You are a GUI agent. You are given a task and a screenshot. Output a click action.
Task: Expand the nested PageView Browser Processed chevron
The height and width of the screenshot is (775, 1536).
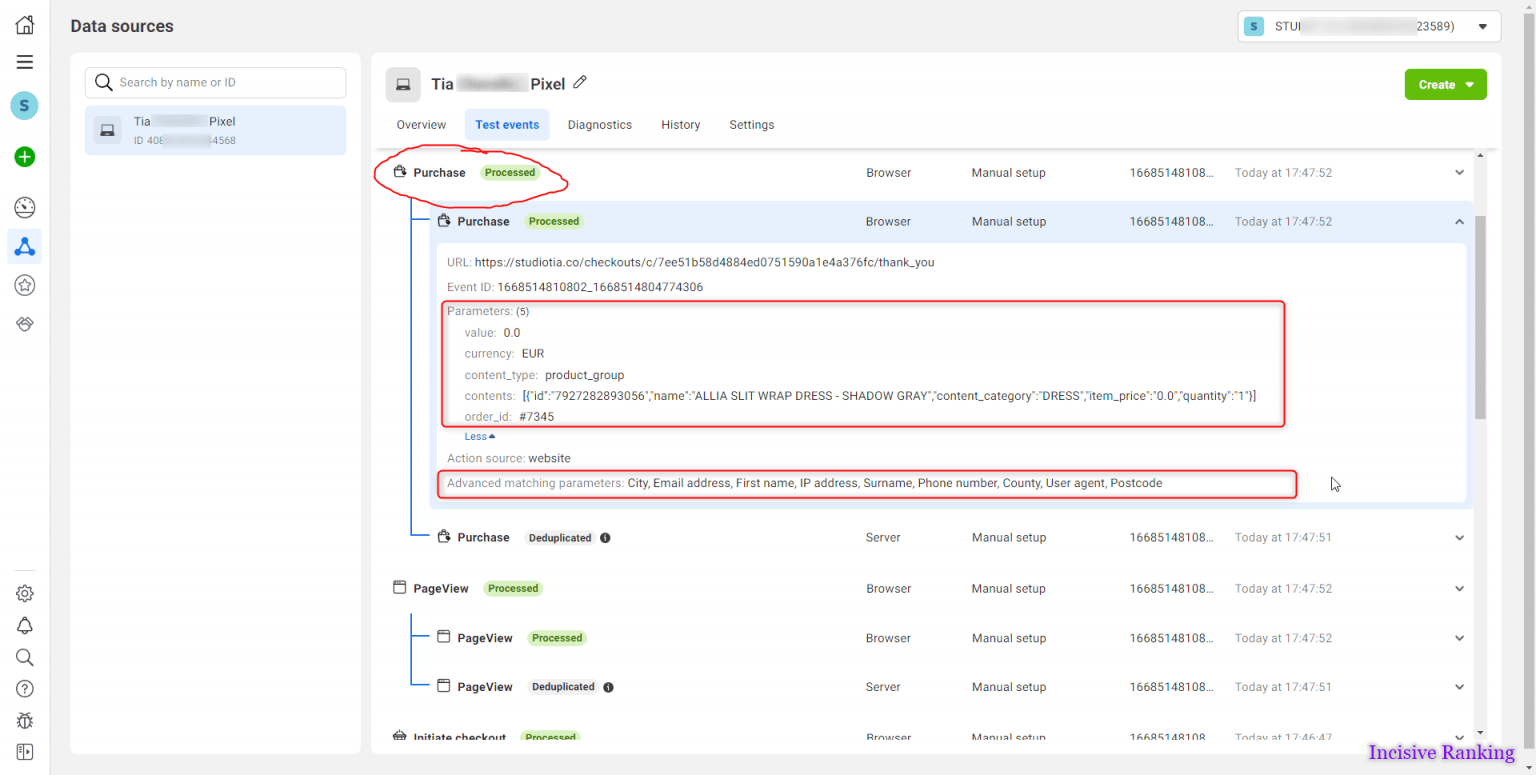(1459, 638)
